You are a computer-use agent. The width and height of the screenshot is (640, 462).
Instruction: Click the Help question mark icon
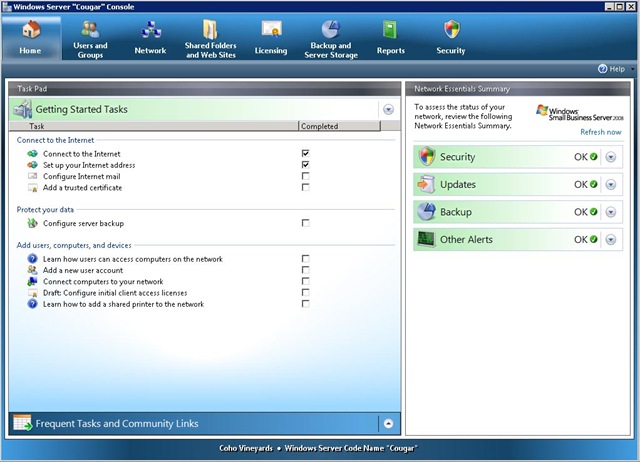(x=602, y=69)
